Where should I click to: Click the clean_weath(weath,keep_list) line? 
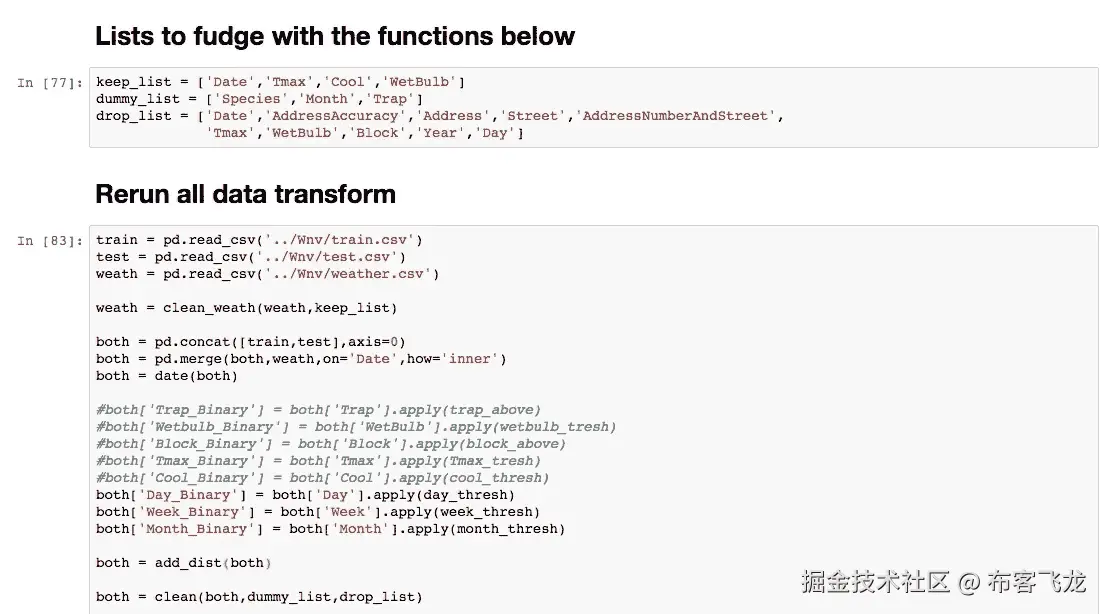(x=246, y=308)
